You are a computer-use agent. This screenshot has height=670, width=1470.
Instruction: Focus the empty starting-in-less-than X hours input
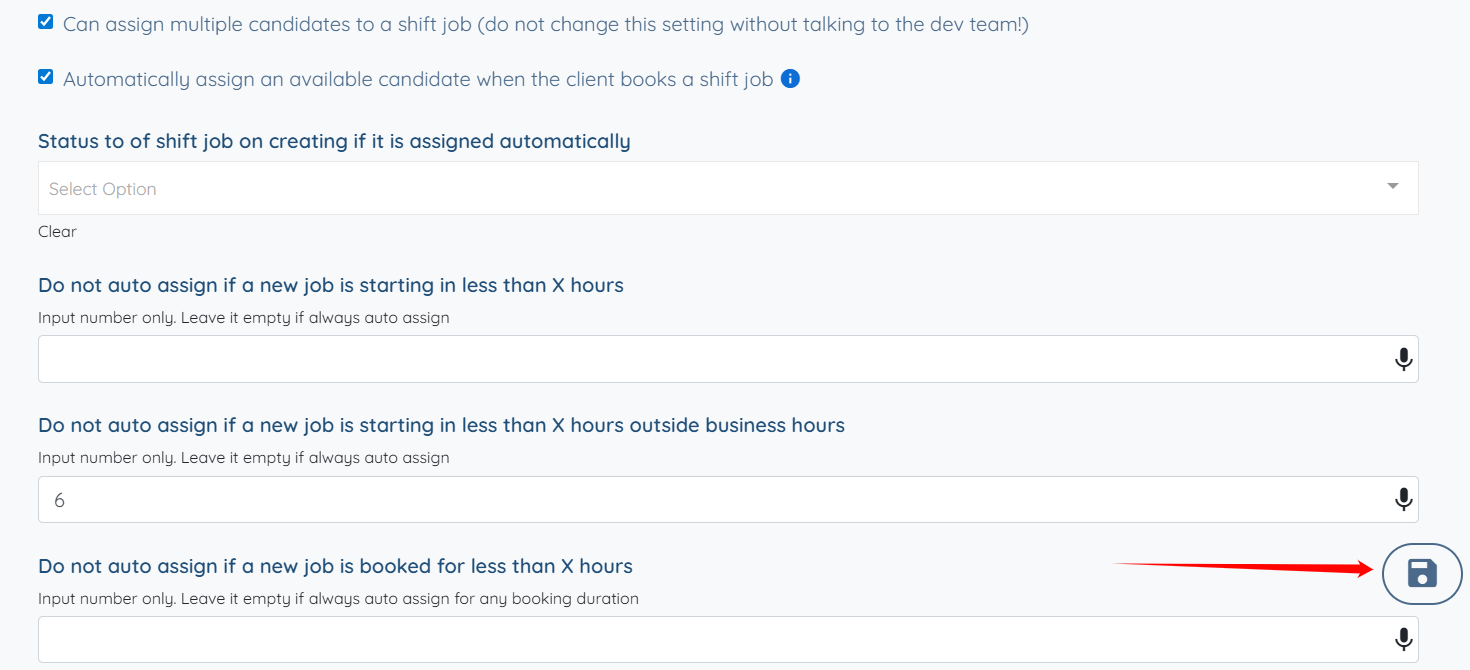coord(700,359)
